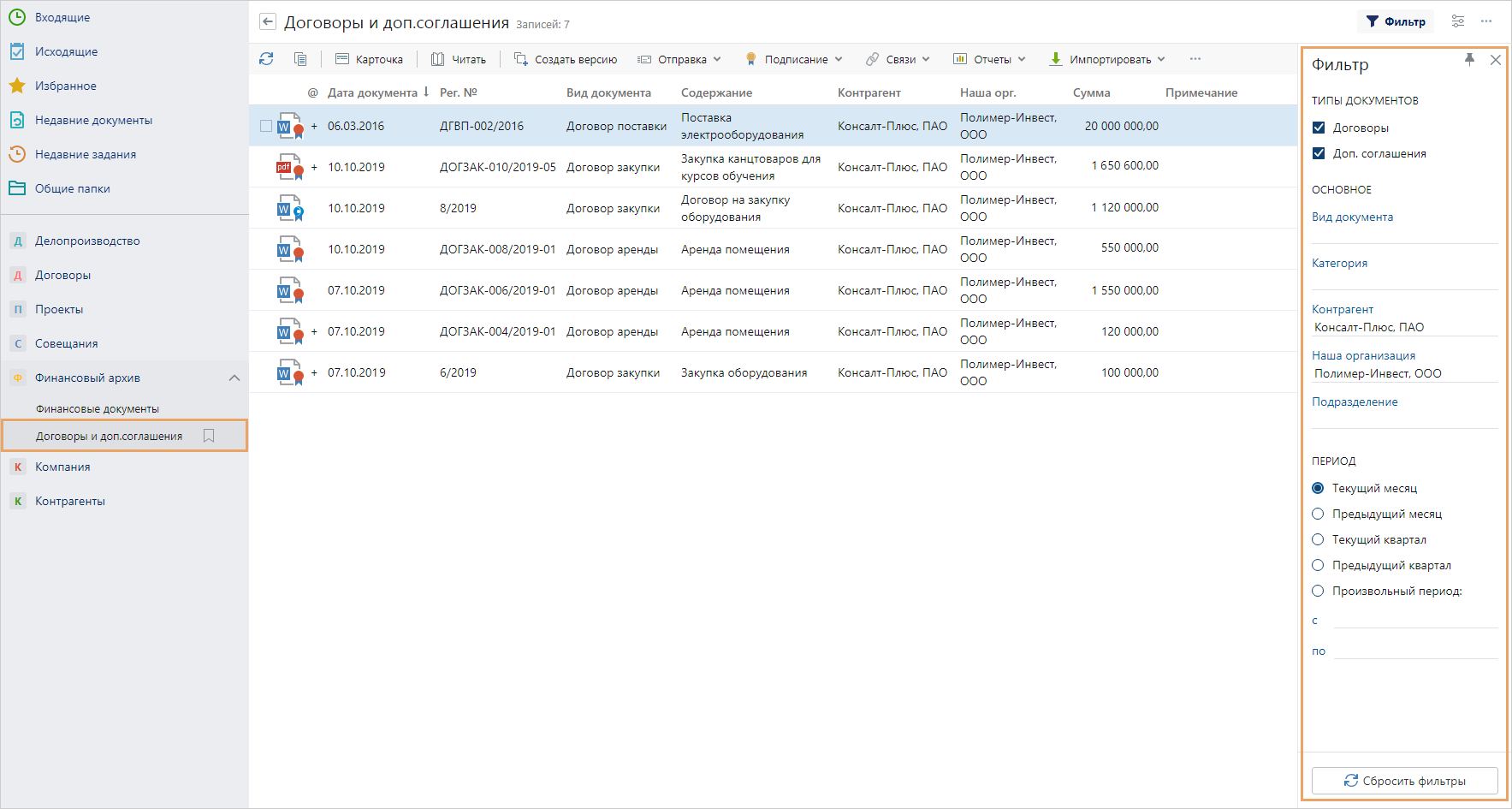This screenshot has height=809, width=1512.
Task: Expand the Подписание dropdown
Action: point(794,59)
